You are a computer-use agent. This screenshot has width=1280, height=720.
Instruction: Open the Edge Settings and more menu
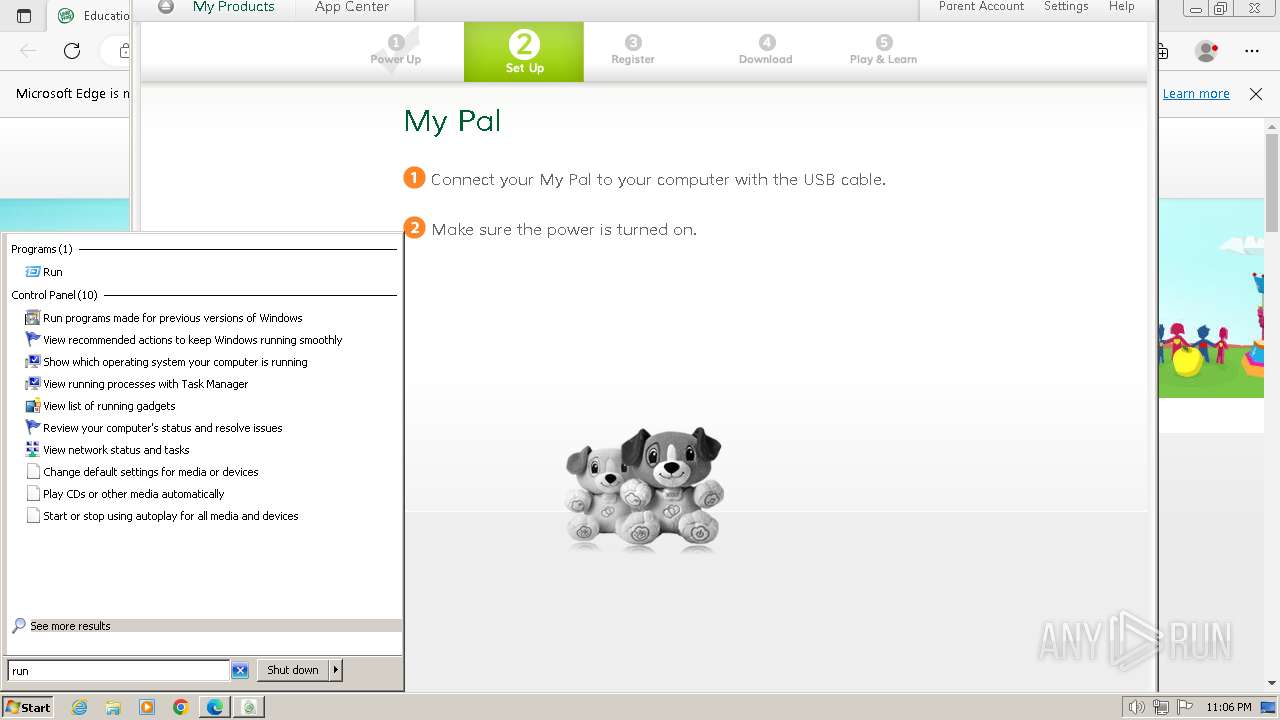coord(1252,51)
